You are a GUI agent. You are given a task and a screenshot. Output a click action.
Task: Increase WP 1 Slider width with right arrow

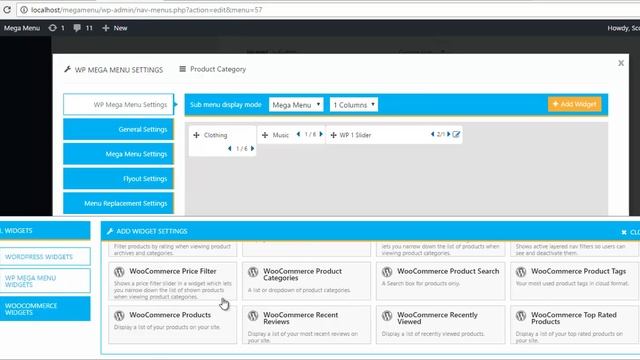click(x=448, y=134)
